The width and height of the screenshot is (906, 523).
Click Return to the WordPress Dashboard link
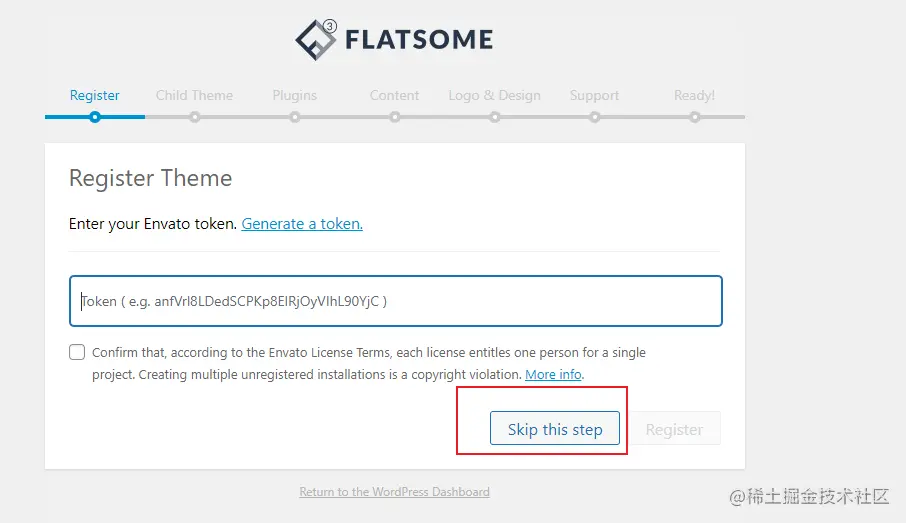(x=395, y=492)
